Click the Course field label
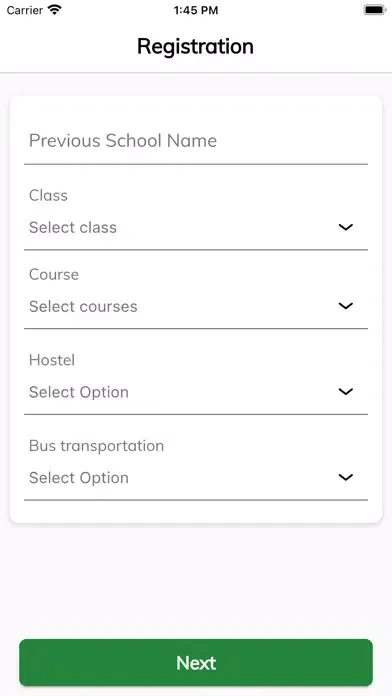 [x=54, y=274]
